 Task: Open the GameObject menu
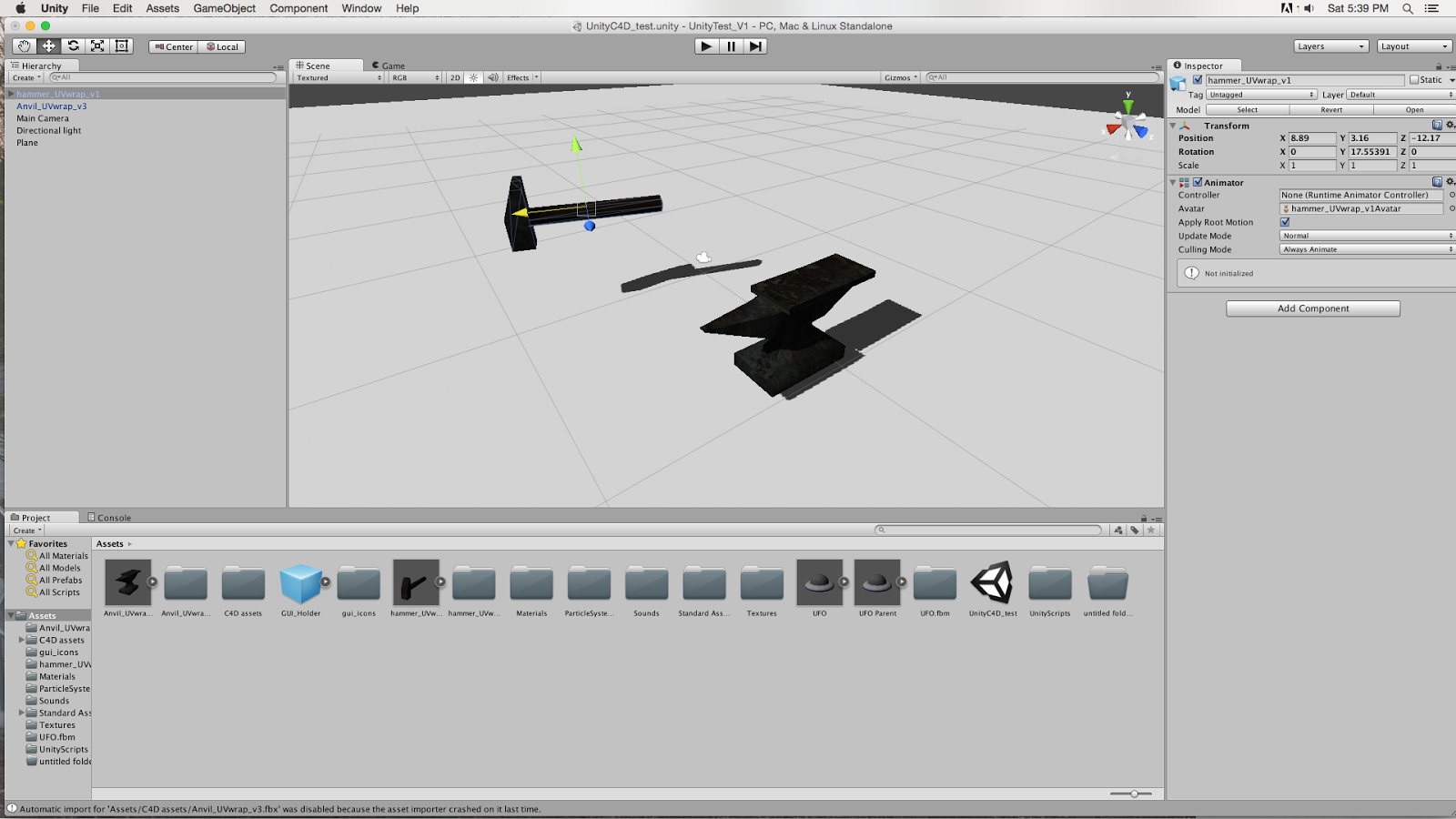pos(224,9)
